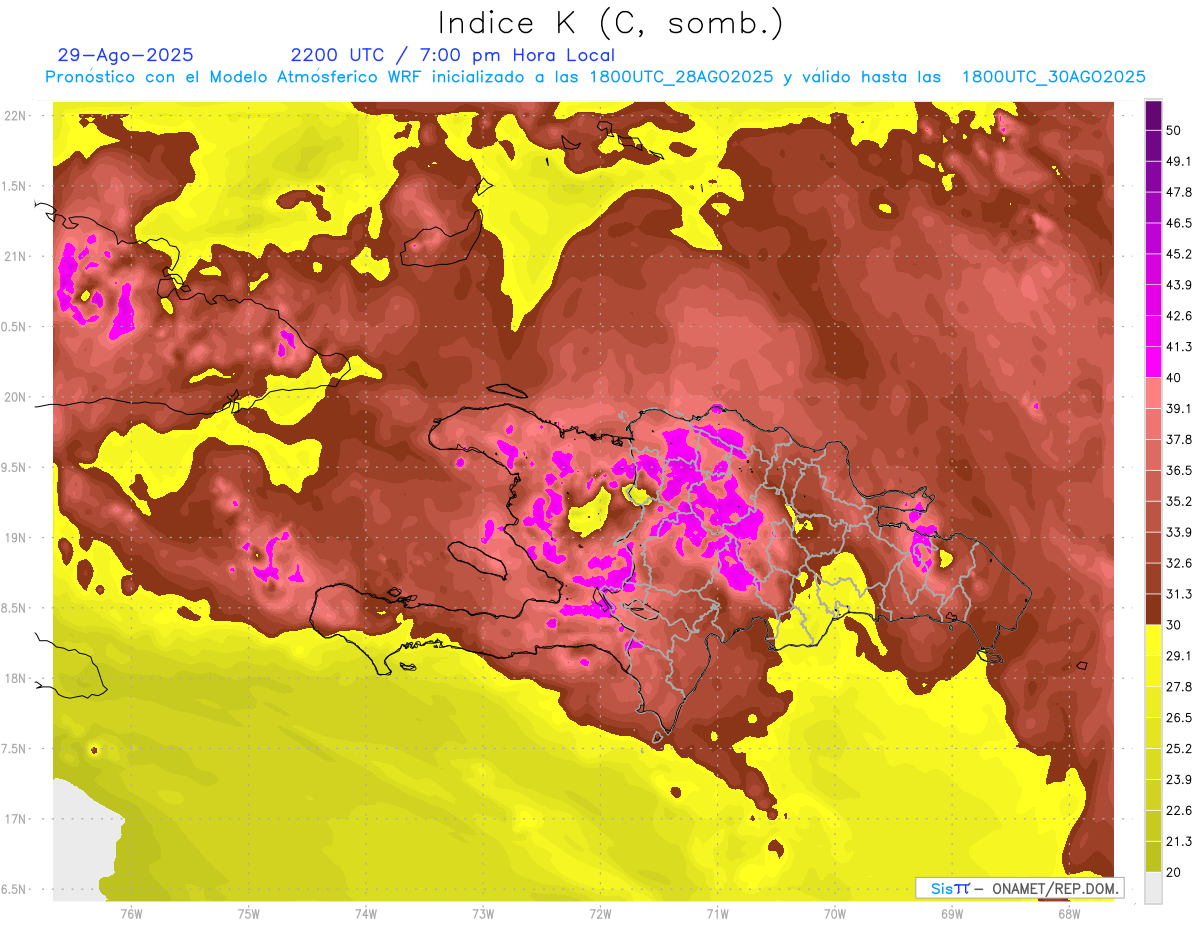Pick the magenta colorbar segment between 40 and 41.3
Viewport: 1200px width, 927px height.
(1153, 362)
